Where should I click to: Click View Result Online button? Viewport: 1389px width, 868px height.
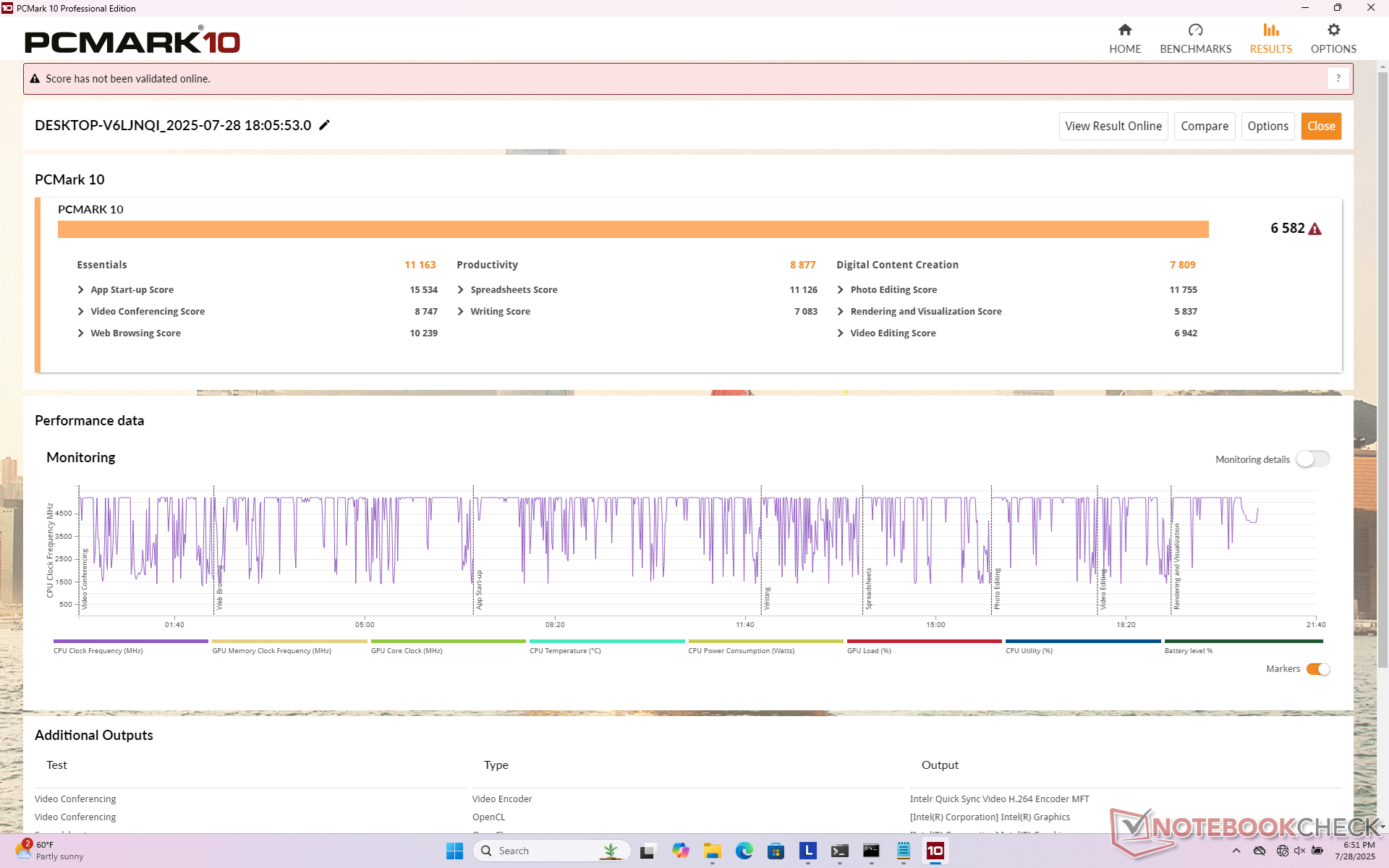coord(1113,126)
